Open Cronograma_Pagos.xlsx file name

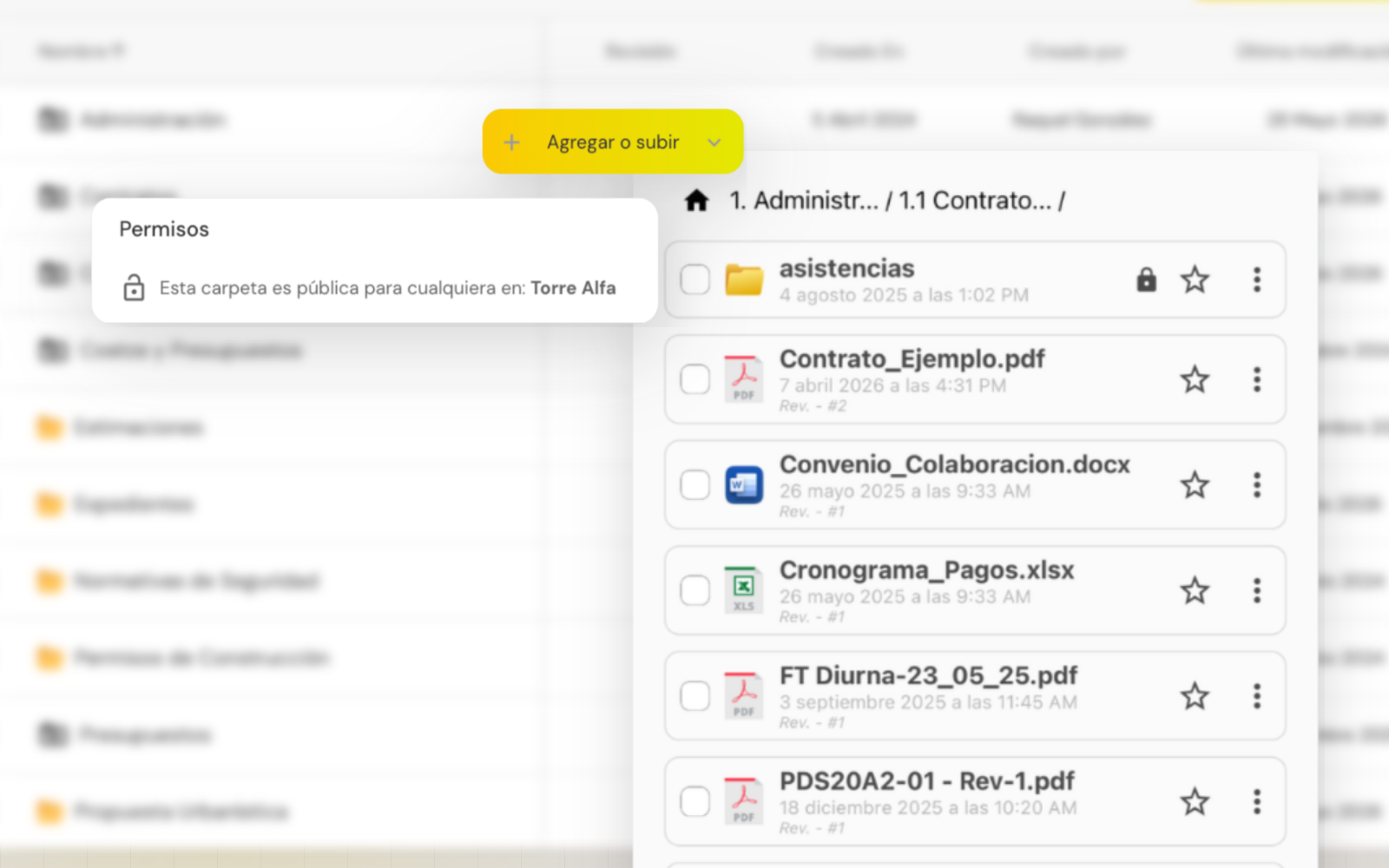(x=926, y=569)
